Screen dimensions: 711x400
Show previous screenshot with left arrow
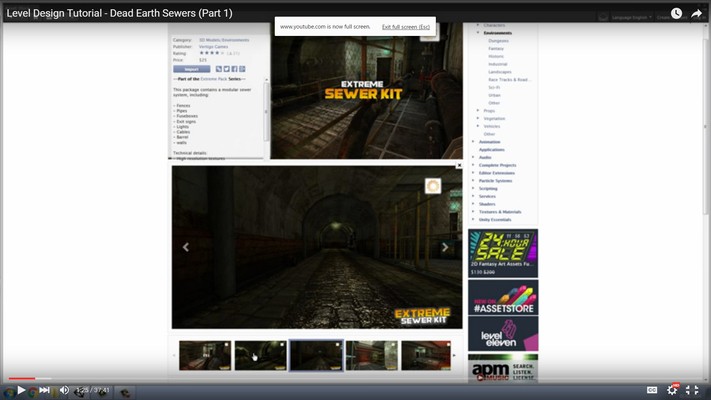tap(186, 247)
